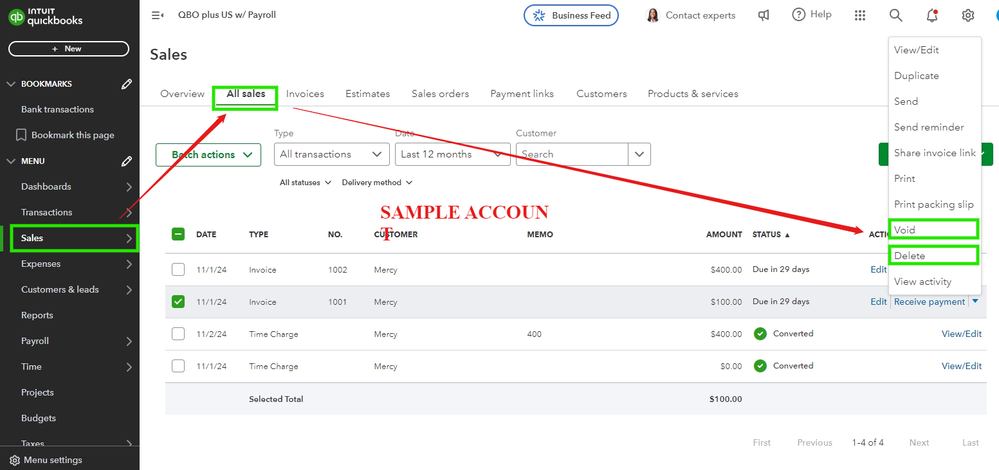Open the Delivery method filter
999x470 pixels.
(x=377, y=183)
